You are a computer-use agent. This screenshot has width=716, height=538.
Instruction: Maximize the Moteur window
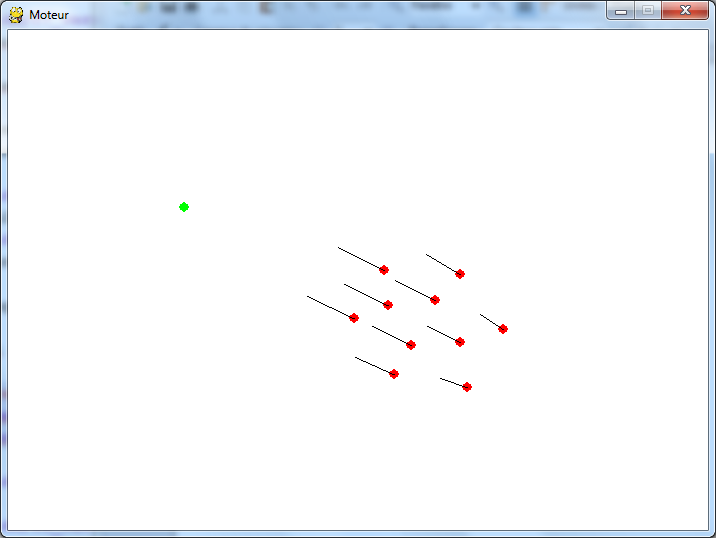tap(648, 11)
